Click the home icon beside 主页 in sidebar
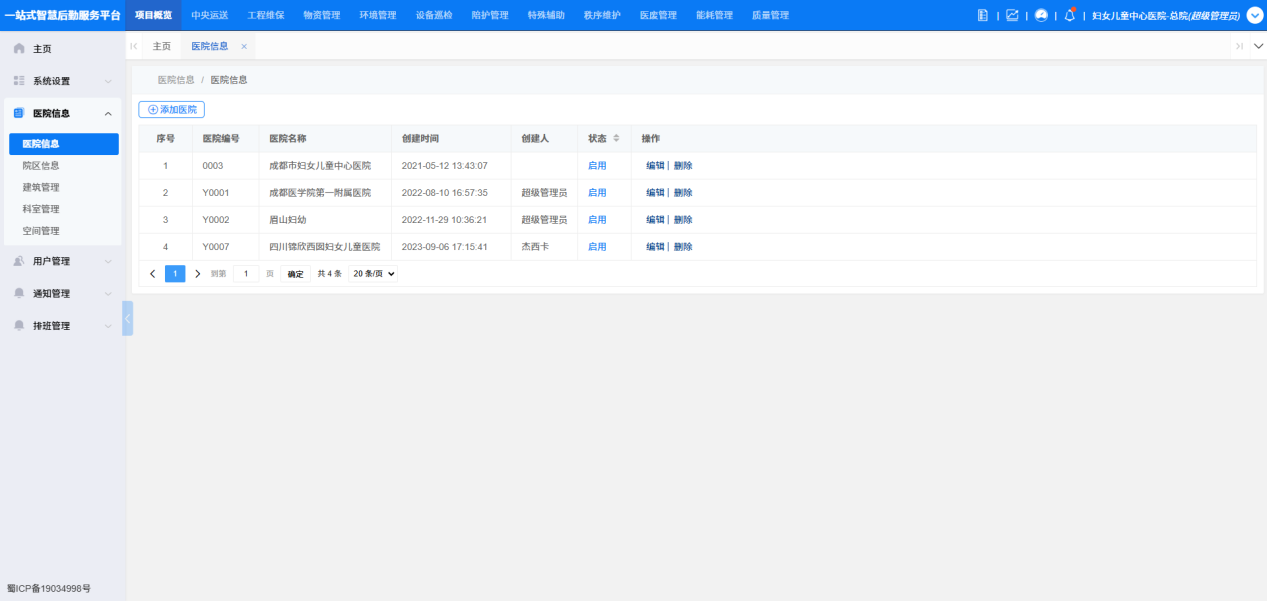 click(19, 48)
